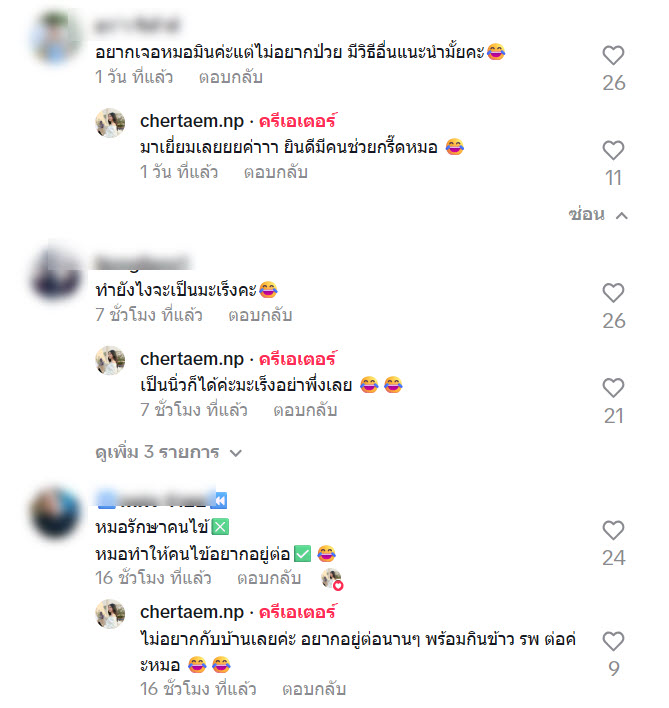Like the มะเร็ง comment posted 7 hours ago
This screenshot has height=708, width=669.
613,293
